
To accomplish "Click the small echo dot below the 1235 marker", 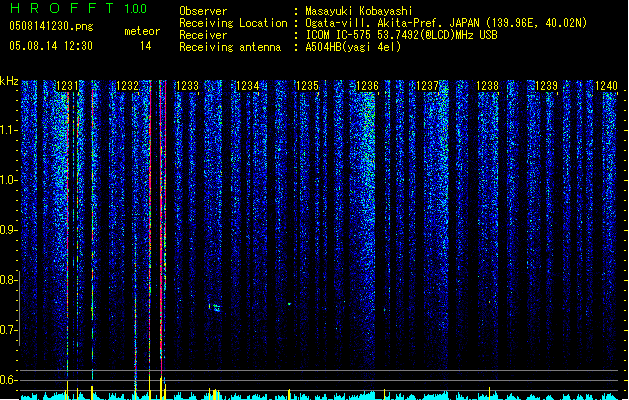I will point(289,304).
